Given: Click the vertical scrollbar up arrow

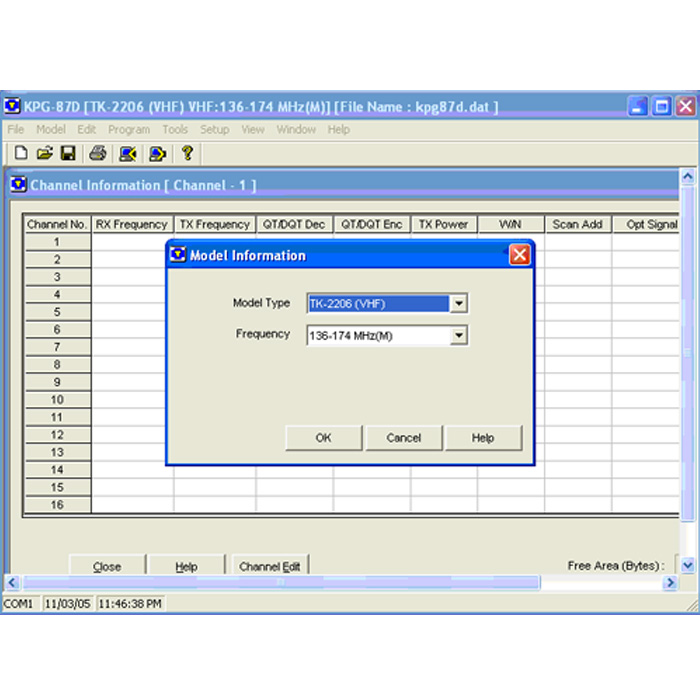Looking at the screenshot, I should (688, 177).
